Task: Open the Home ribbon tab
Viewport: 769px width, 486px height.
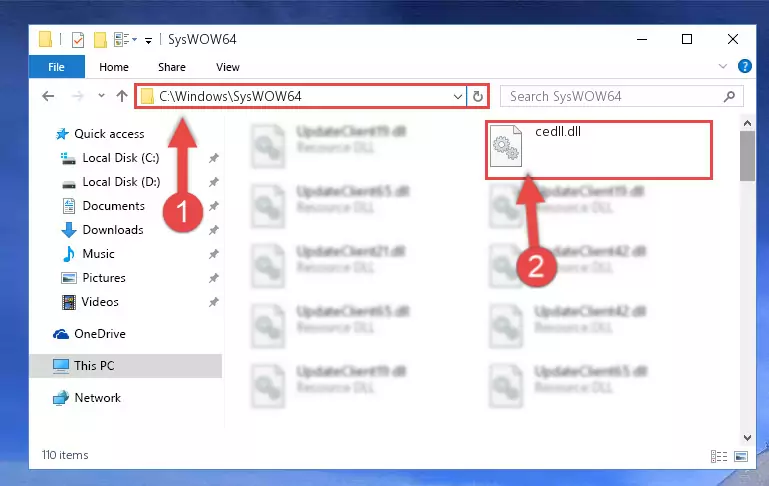Action: click(114, 67)
